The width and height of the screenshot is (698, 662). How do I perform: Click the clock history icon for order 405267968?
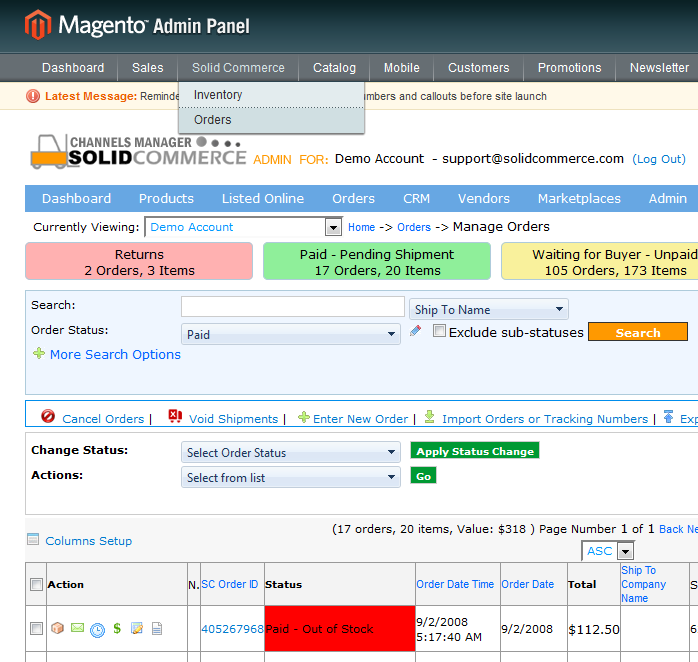pyautogui.click(x=97, y=630)
